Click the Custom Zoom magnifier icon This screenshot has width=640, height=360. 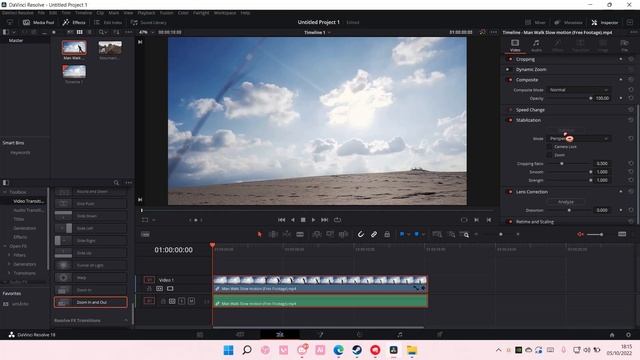[464, 234]
